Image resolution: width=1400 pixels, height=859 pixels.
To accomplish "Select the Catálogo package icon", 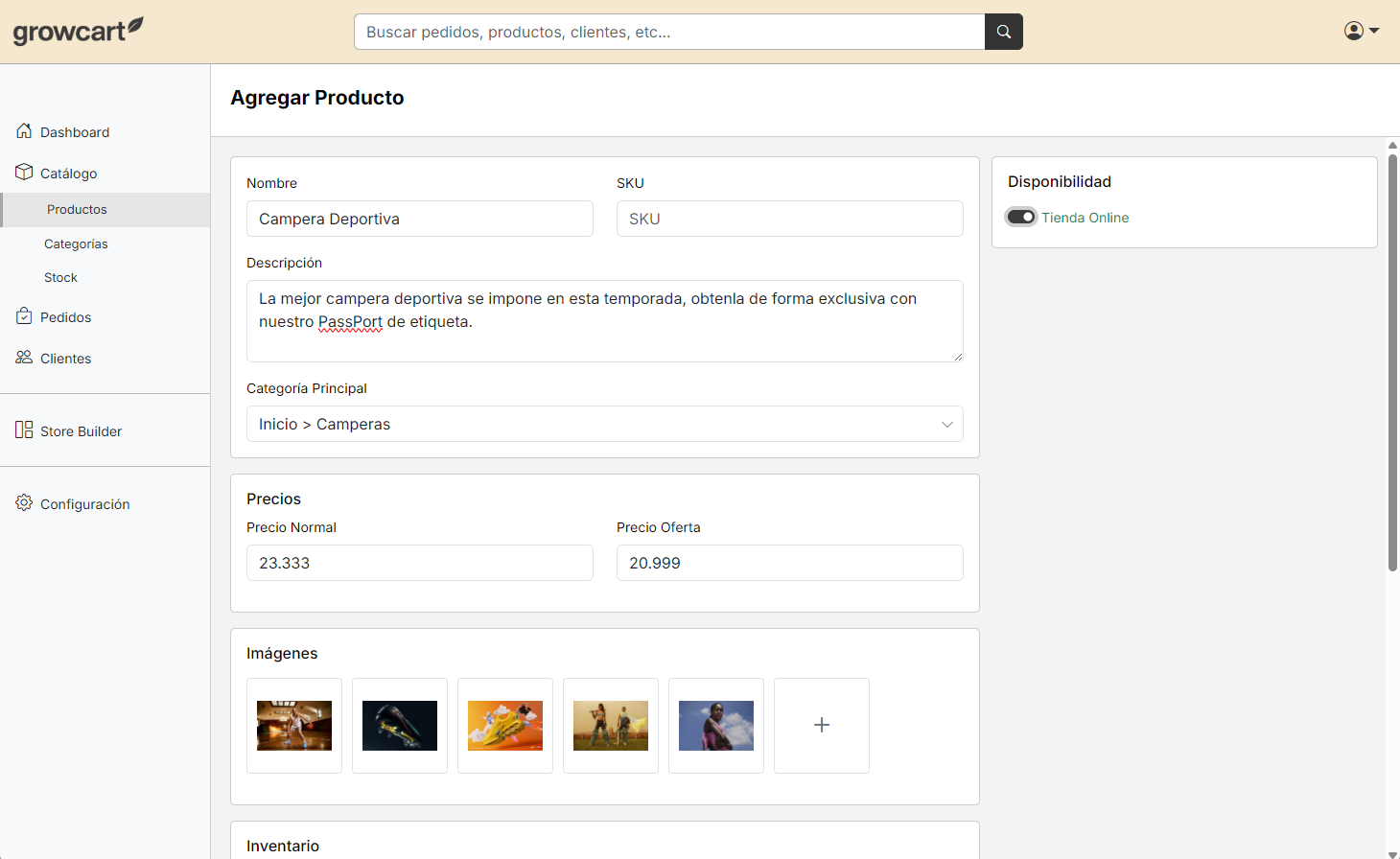I will (24, 173).
